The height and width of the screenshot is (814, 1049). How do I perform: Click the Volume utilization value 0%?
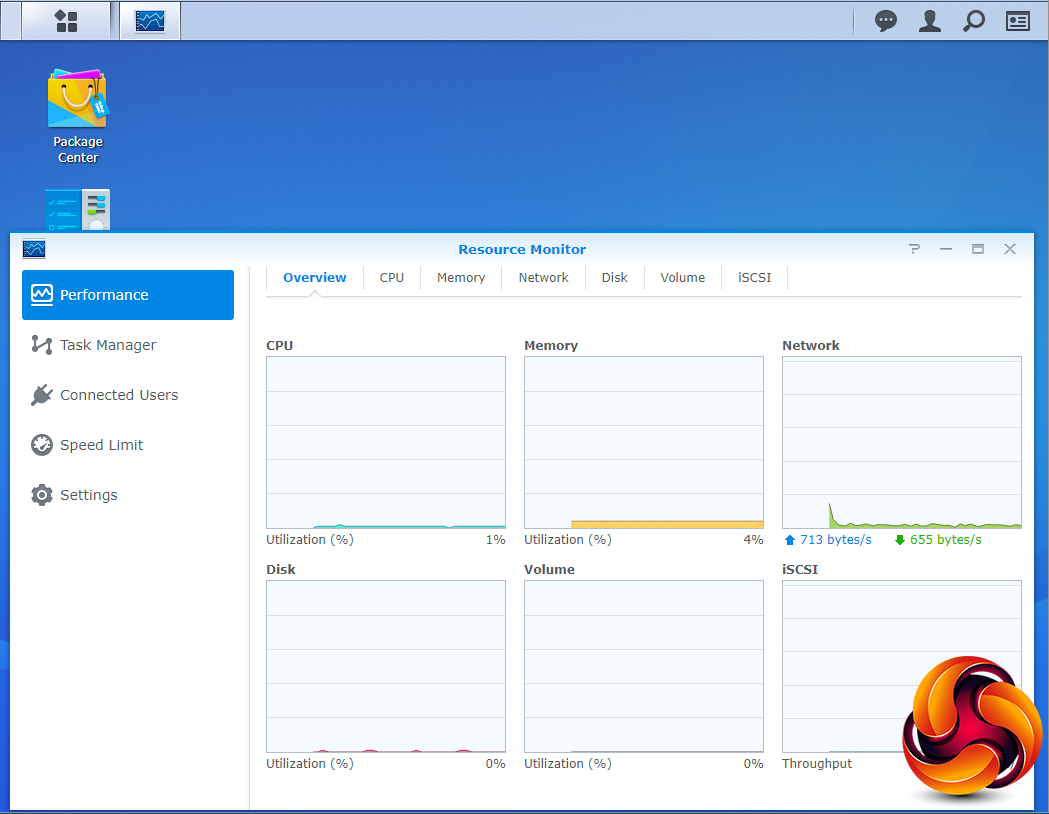point(753,764)
